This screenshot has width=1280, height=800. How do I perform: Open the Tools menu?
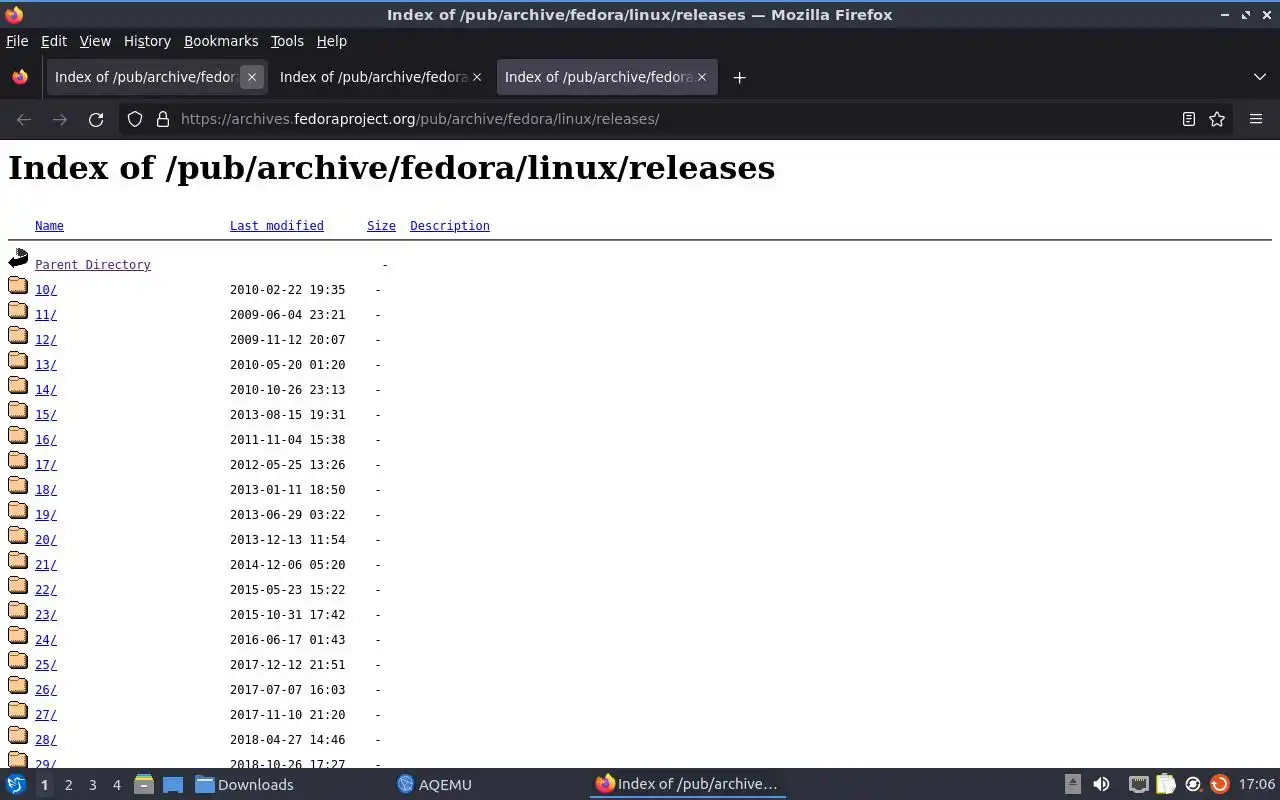click(x=287, y=41)
